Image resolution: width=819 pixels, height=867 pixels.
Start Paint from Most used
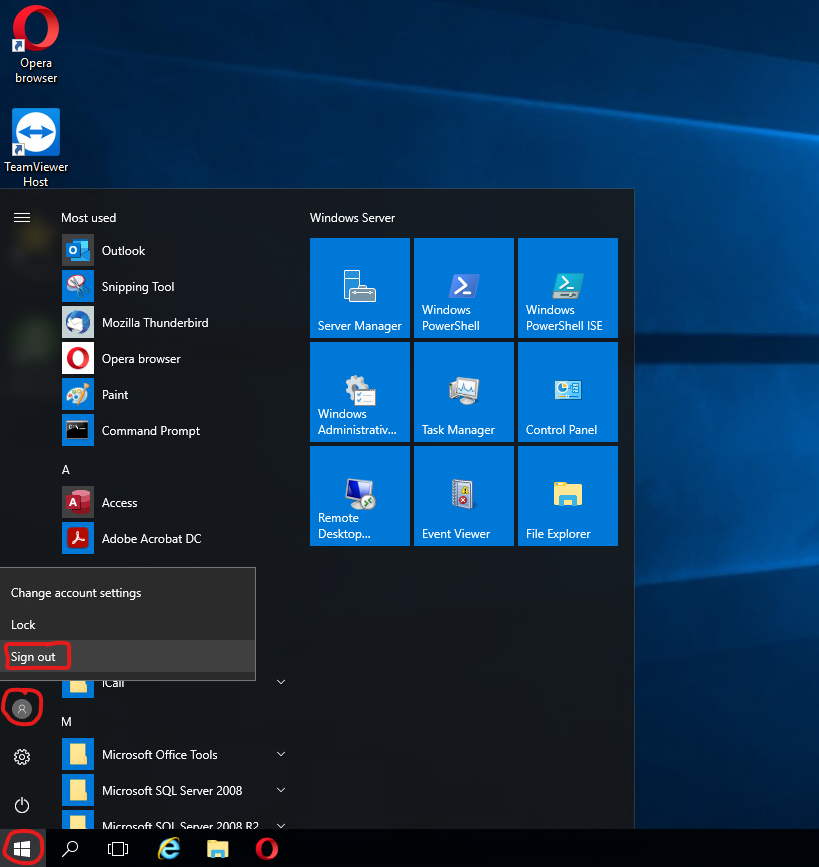114,395
